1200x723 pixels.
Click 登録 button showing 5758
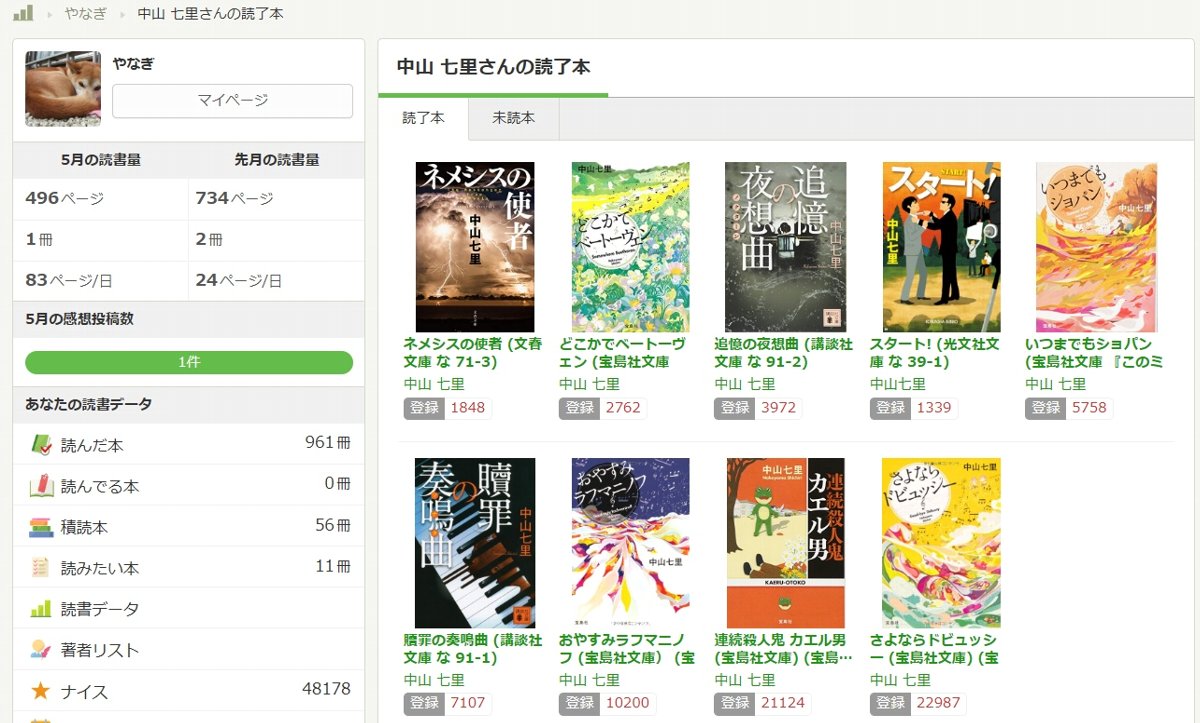pyautogui.click(x=1045, y=408)
